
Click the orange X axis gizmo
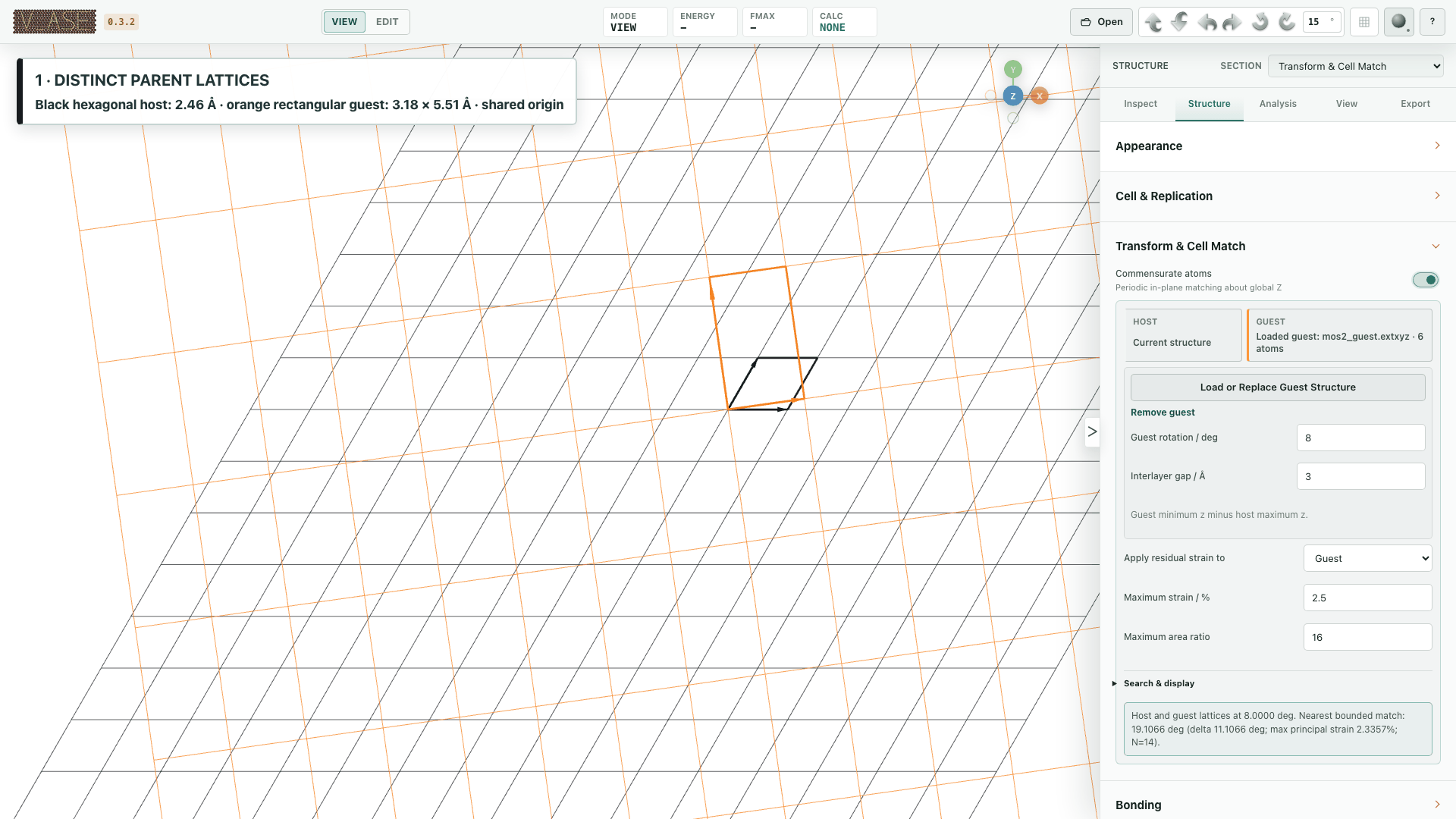(1040, 96)
